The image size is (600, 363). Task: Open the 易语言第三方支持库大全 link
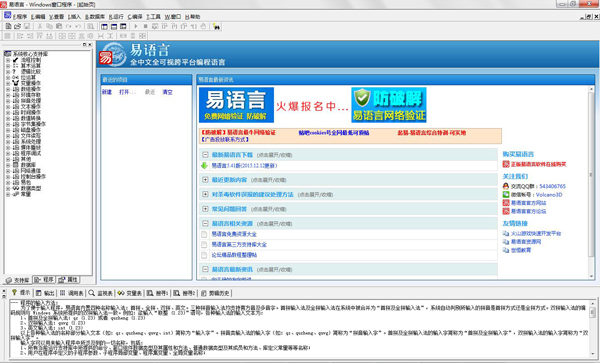click(239, 244)
